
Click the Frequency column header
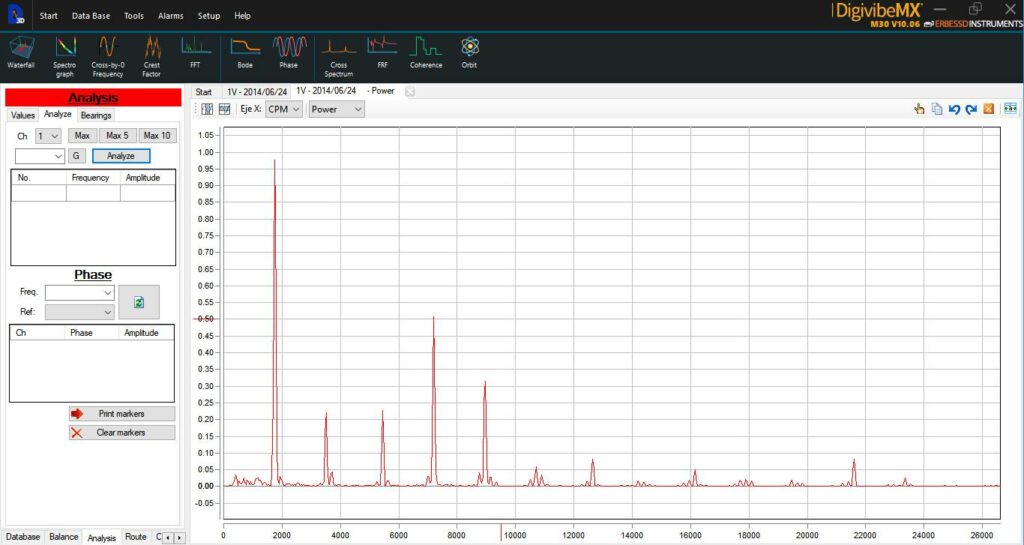coord(93,178)
